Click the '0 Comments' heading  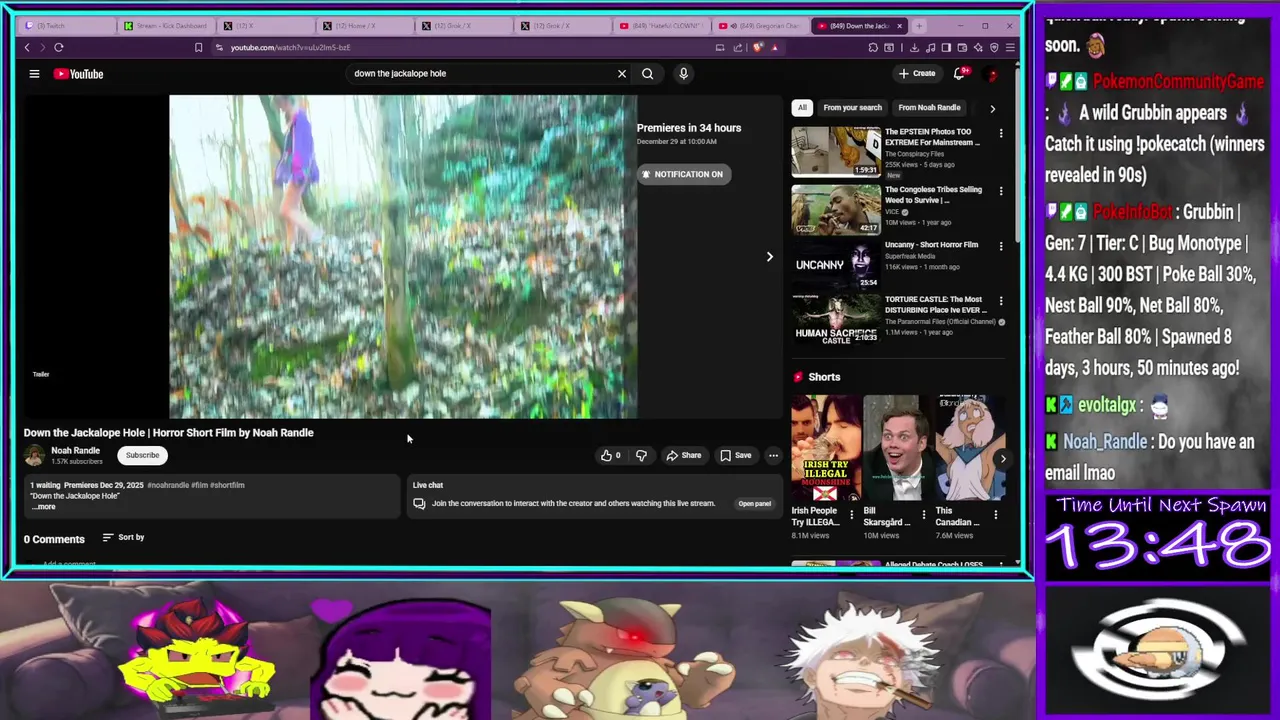(x=54, y=539)
